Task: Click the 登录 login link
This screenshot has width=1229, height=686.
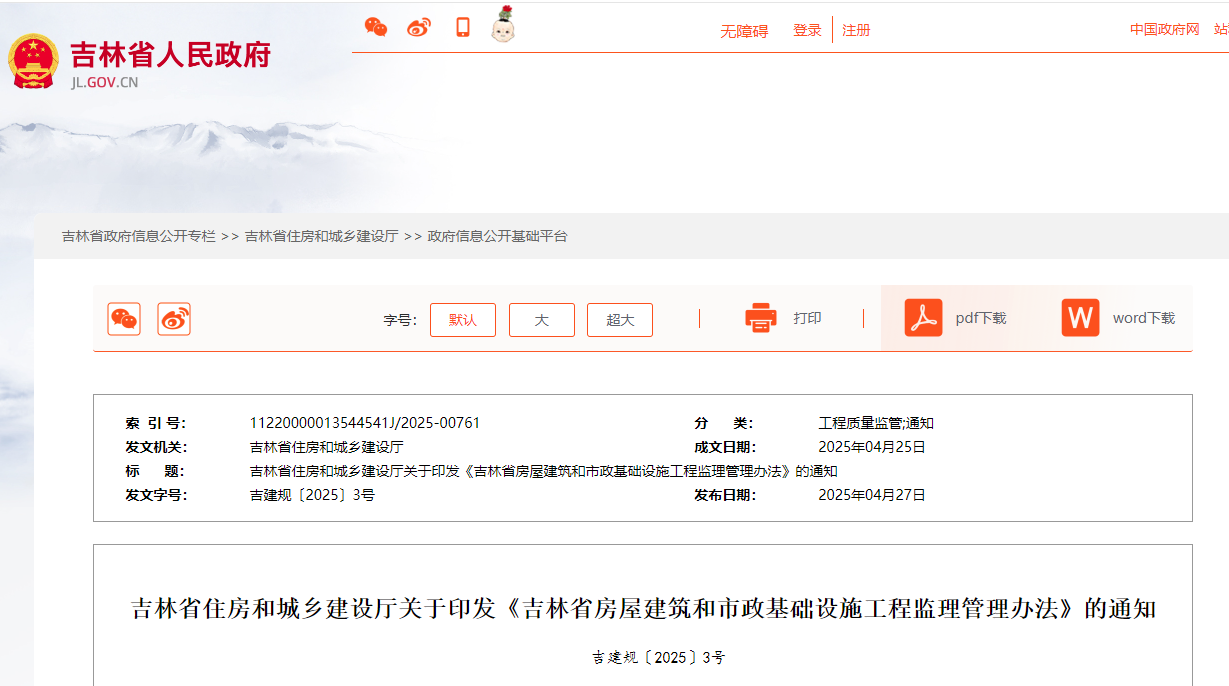Action: click(806, 30)
